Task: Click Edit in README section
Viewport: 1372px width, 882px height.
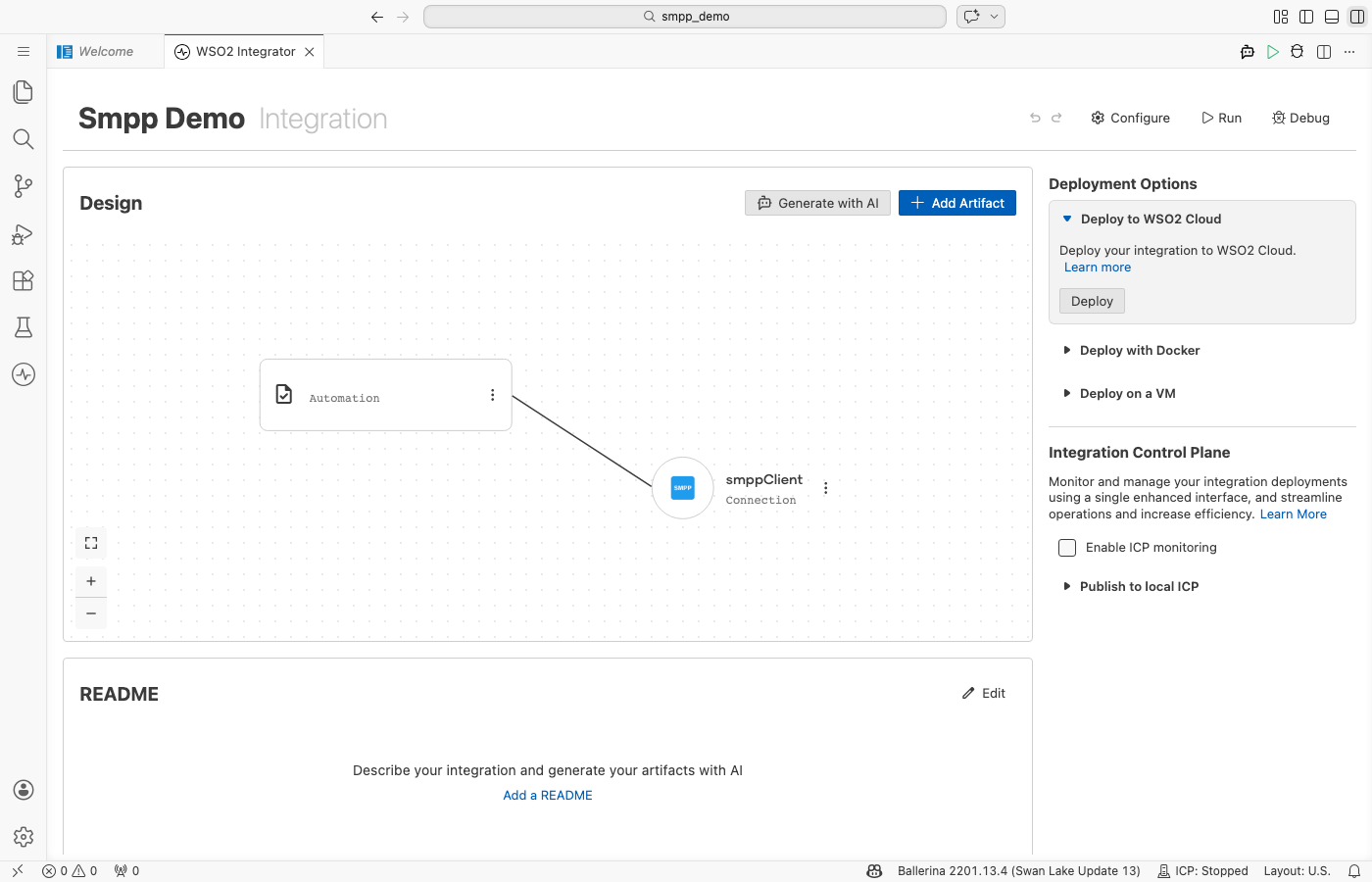Action: 984,693
